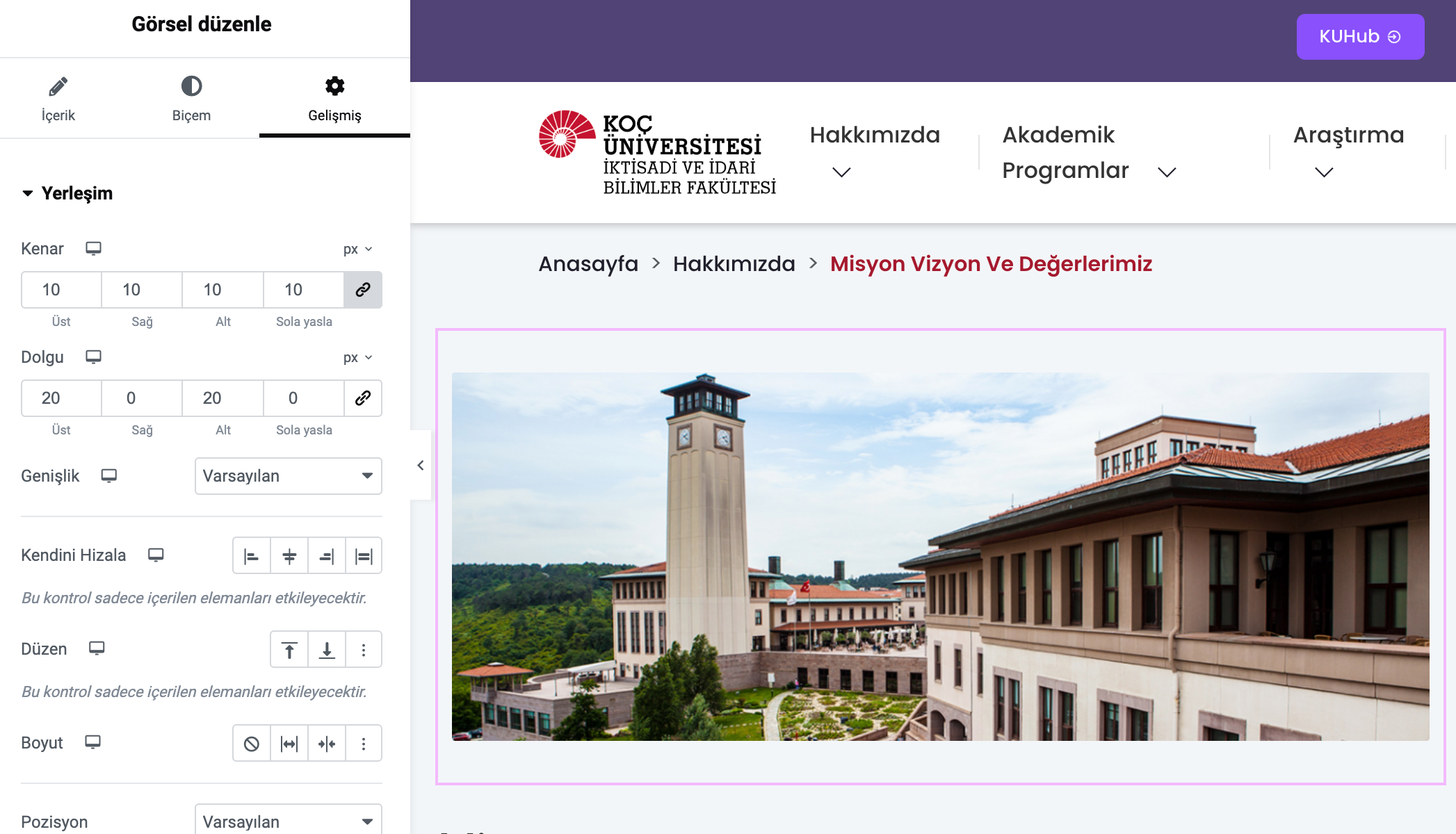The height and width of the screenshot is (834, 1456).
Task: Set order to end icon in Düzen
Action: pos(327,650)
